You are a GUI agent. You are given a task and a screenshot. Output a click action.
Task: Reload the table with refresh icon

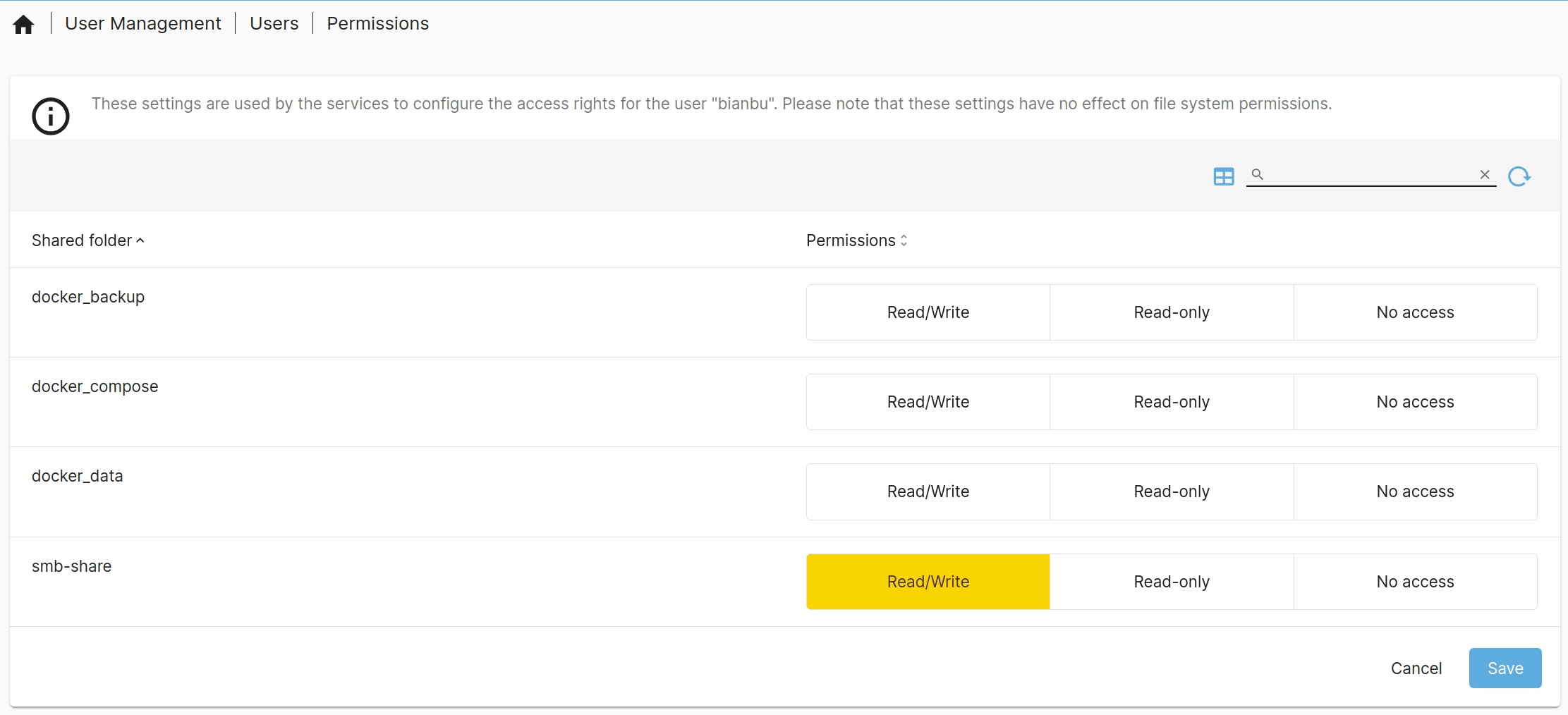[x=1519, y=176]
